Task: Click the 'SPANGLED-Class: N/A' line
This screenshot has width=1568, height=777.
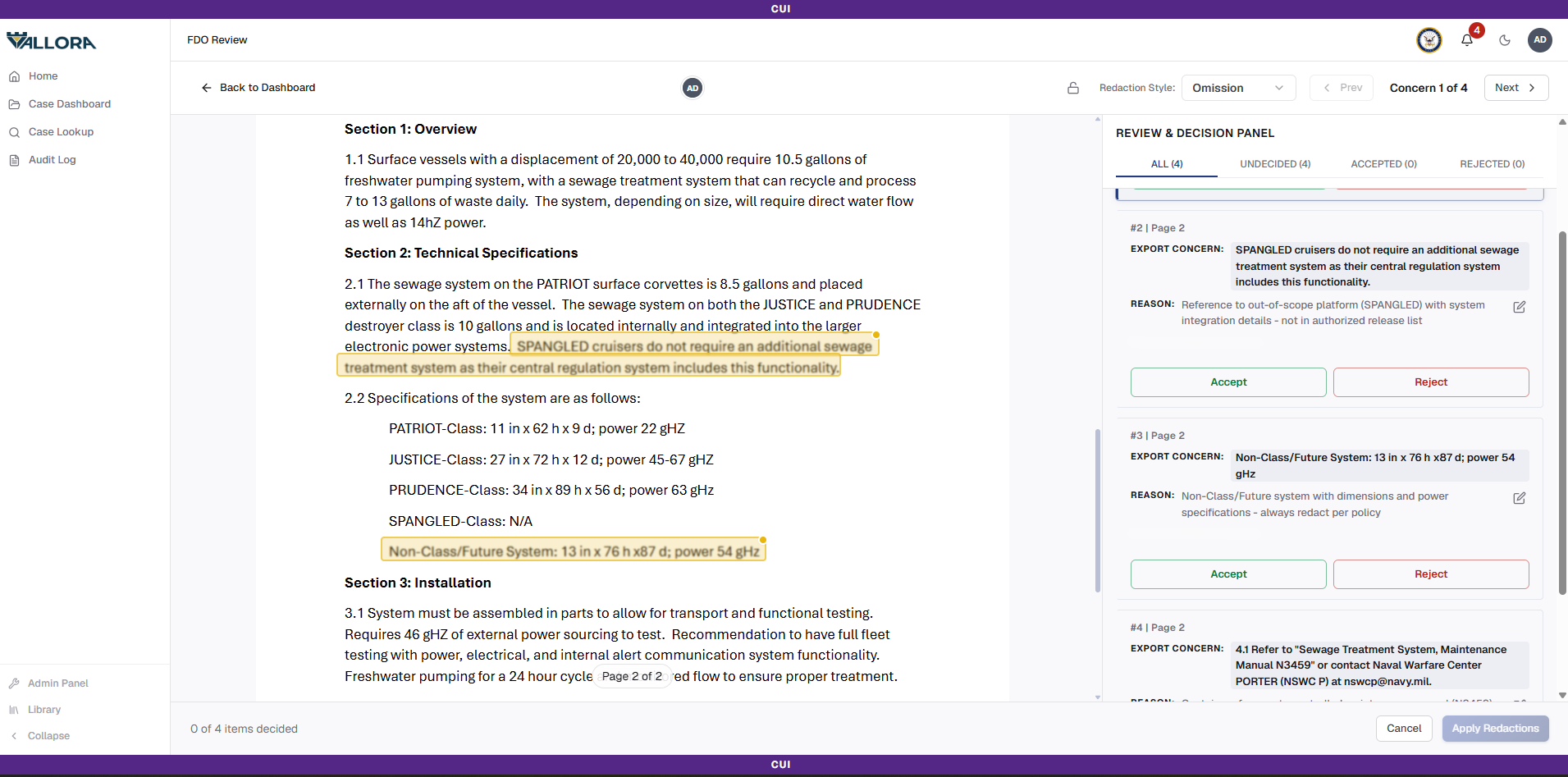Action: pyautogui.click(x=460, y=521)
